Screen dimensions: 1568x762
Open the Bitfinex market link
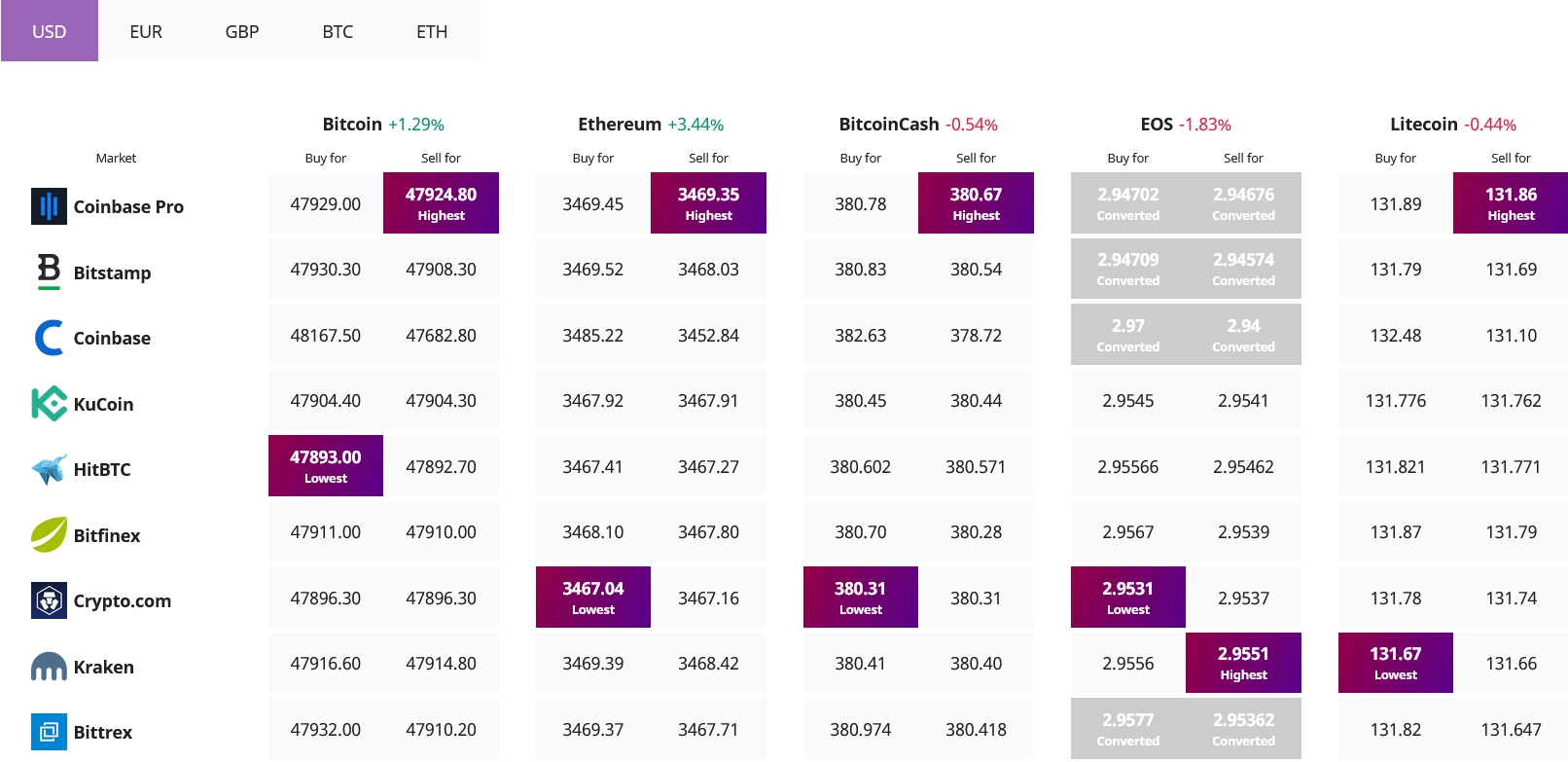tap(107, 535)
